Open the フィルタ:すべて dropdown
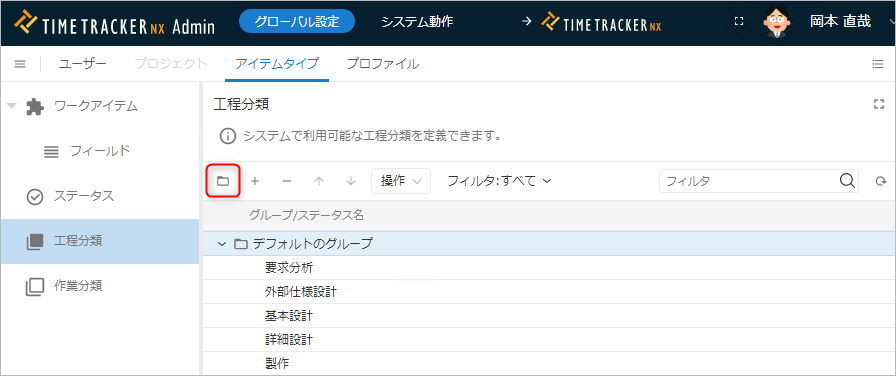 [499, 181]
